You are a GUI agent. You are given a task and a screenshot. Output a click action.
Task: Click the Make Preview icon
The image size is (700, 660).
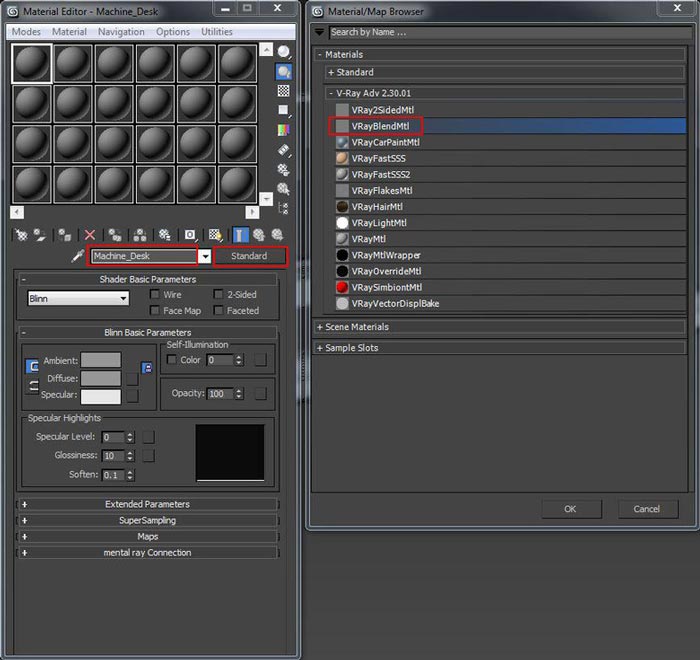pyautogui.click(x=283, y=150)
